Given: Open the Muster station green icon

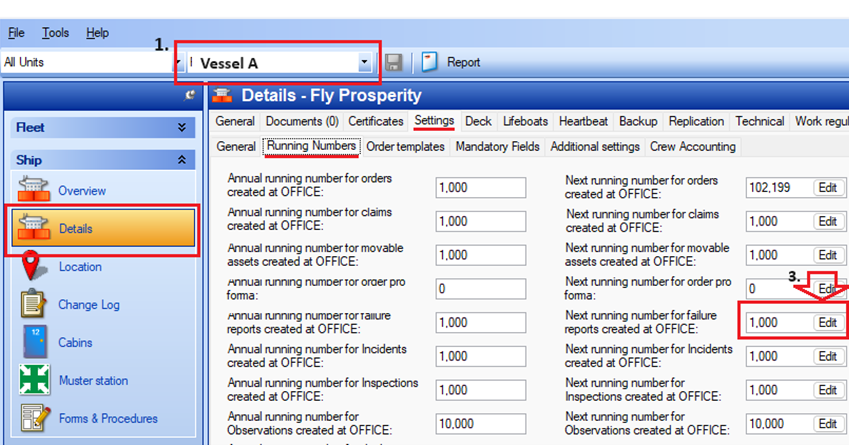Looking at the screenshot, I should (35, 379).
